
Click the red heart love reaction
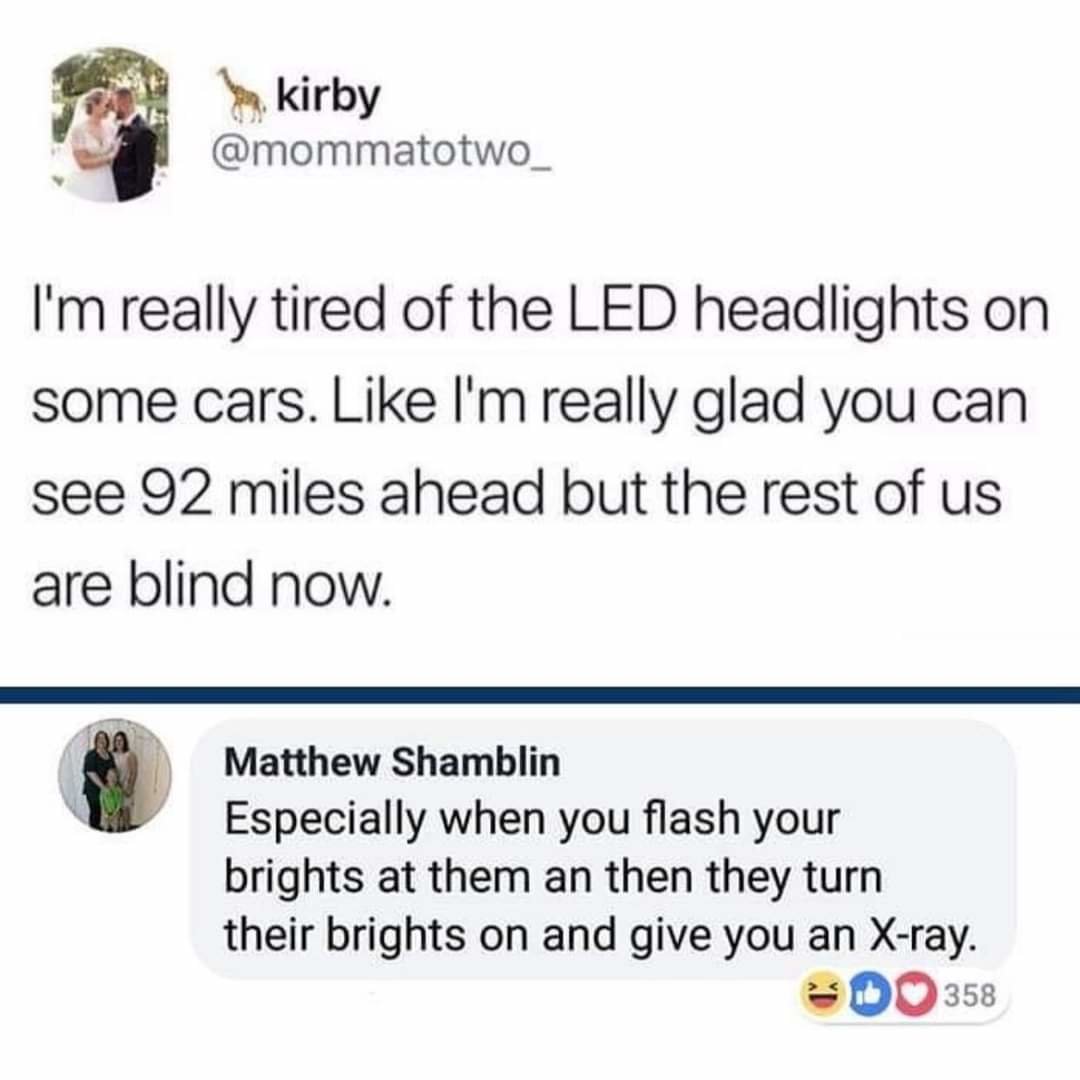tap(914, 995)
